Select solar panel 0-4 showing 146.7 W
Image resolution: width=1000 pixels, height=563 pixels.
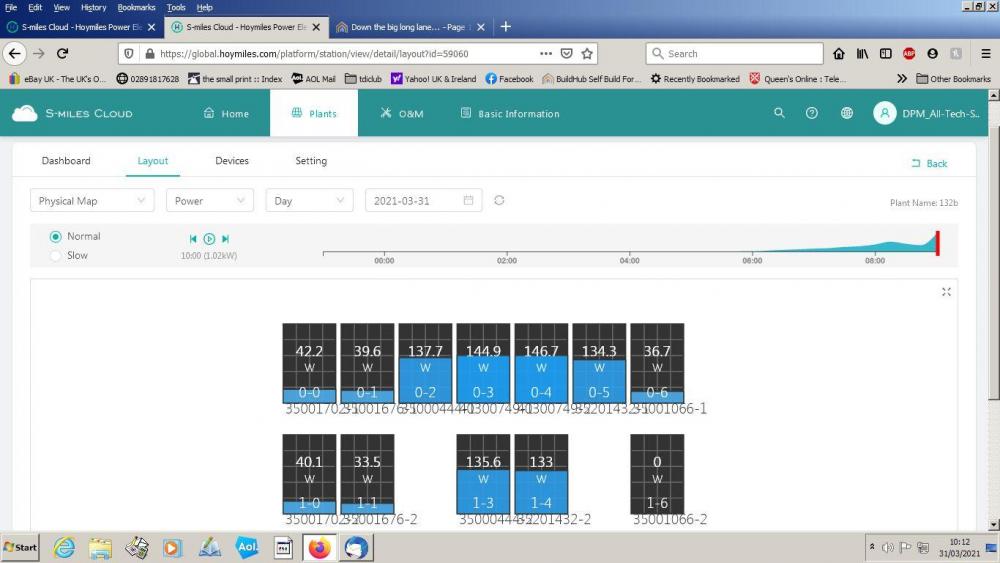pyautogui.click(x=541, y=363)
